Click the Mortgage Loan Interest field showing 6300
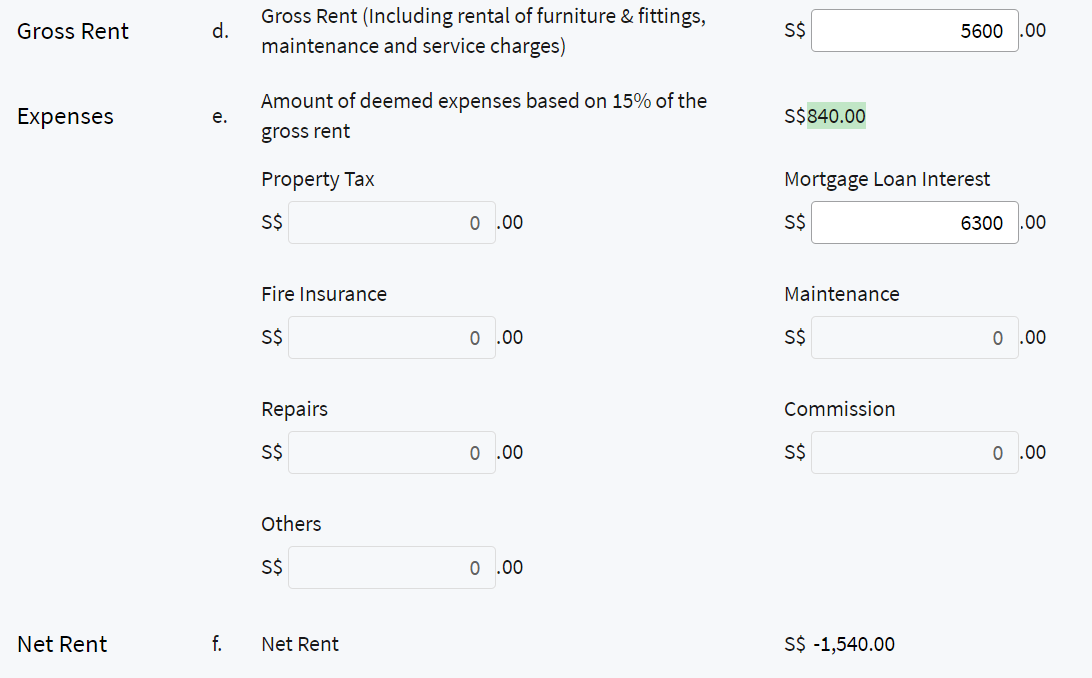This screenshot has width=1092, height=678. pos(914,223)
